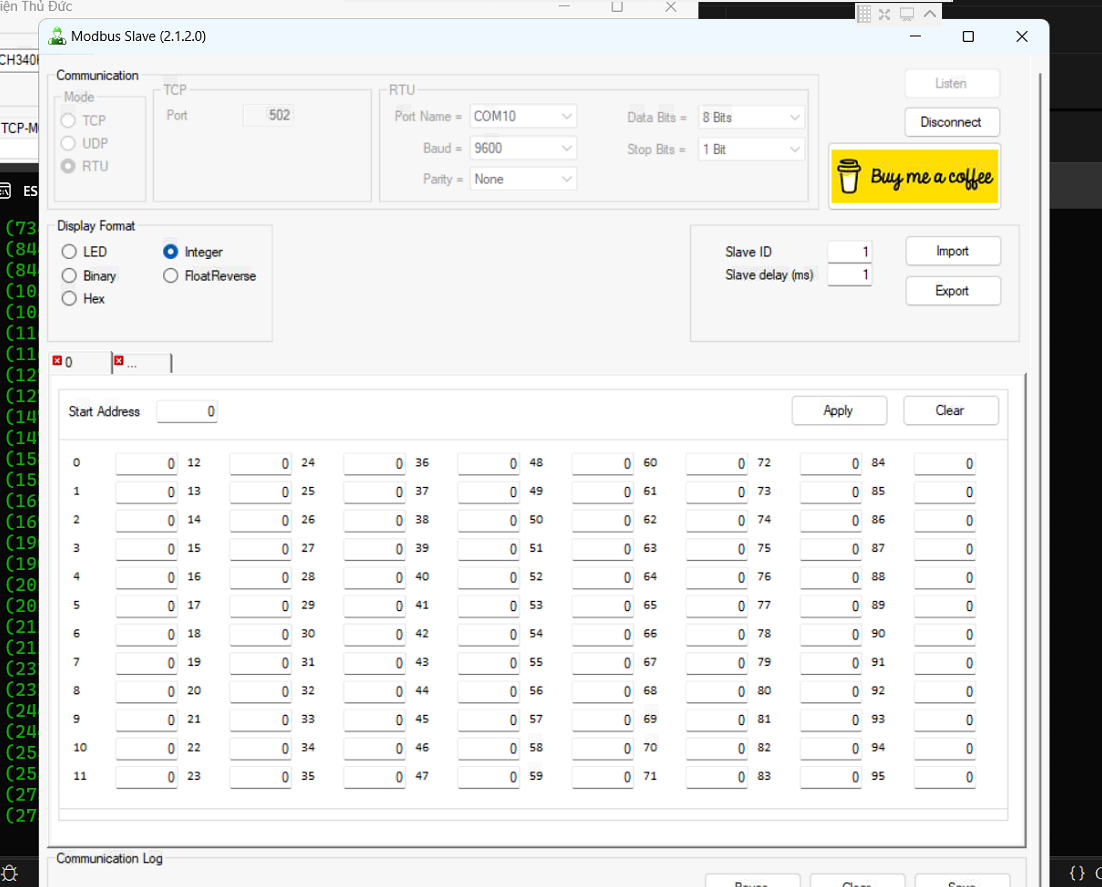Choose the Hex display format option
The image size is (1102, 887).
coord(69,299)
